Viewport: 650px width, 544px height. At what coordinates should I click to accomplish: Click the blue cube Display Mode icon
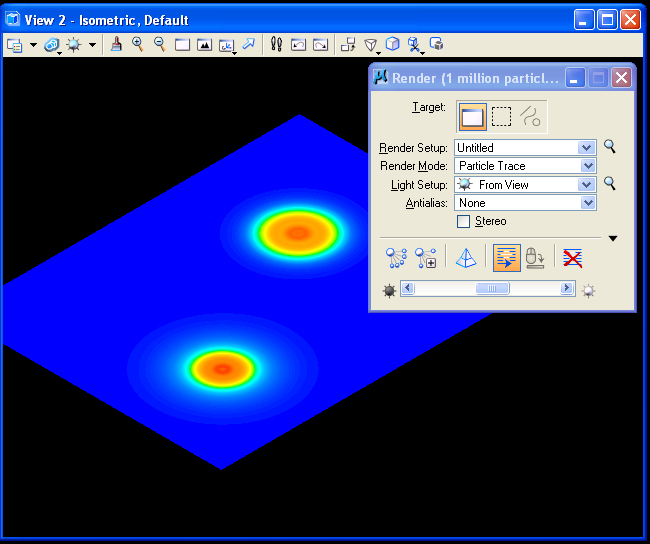(392, 44)
